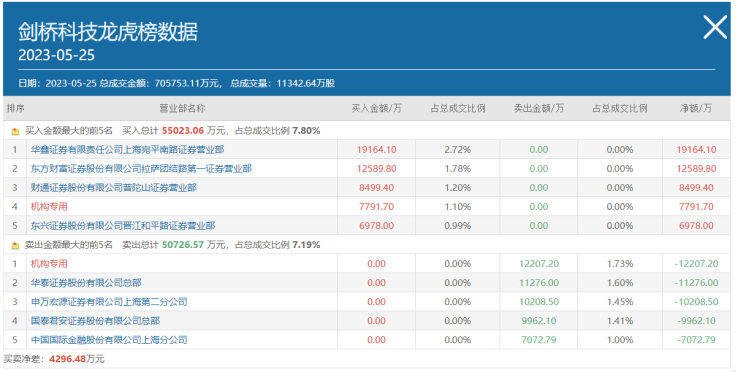Image resolution: width=736 pixels, height=372 pixels.
Task: Click the 1.60% sell ratio cell
Action: click(620, 283)
